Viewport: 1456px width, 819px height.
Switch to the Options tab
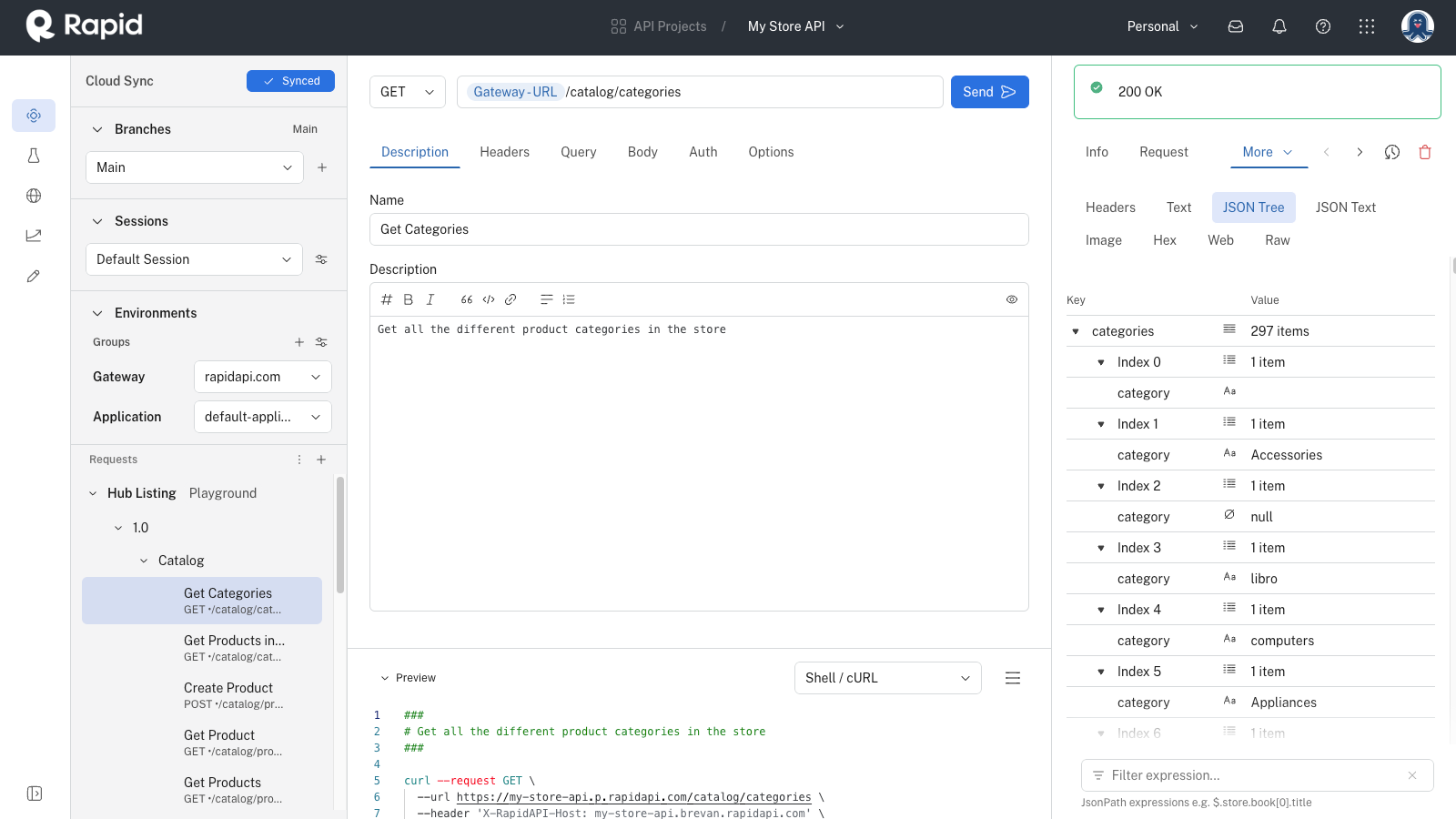click(x=772, y=152)
